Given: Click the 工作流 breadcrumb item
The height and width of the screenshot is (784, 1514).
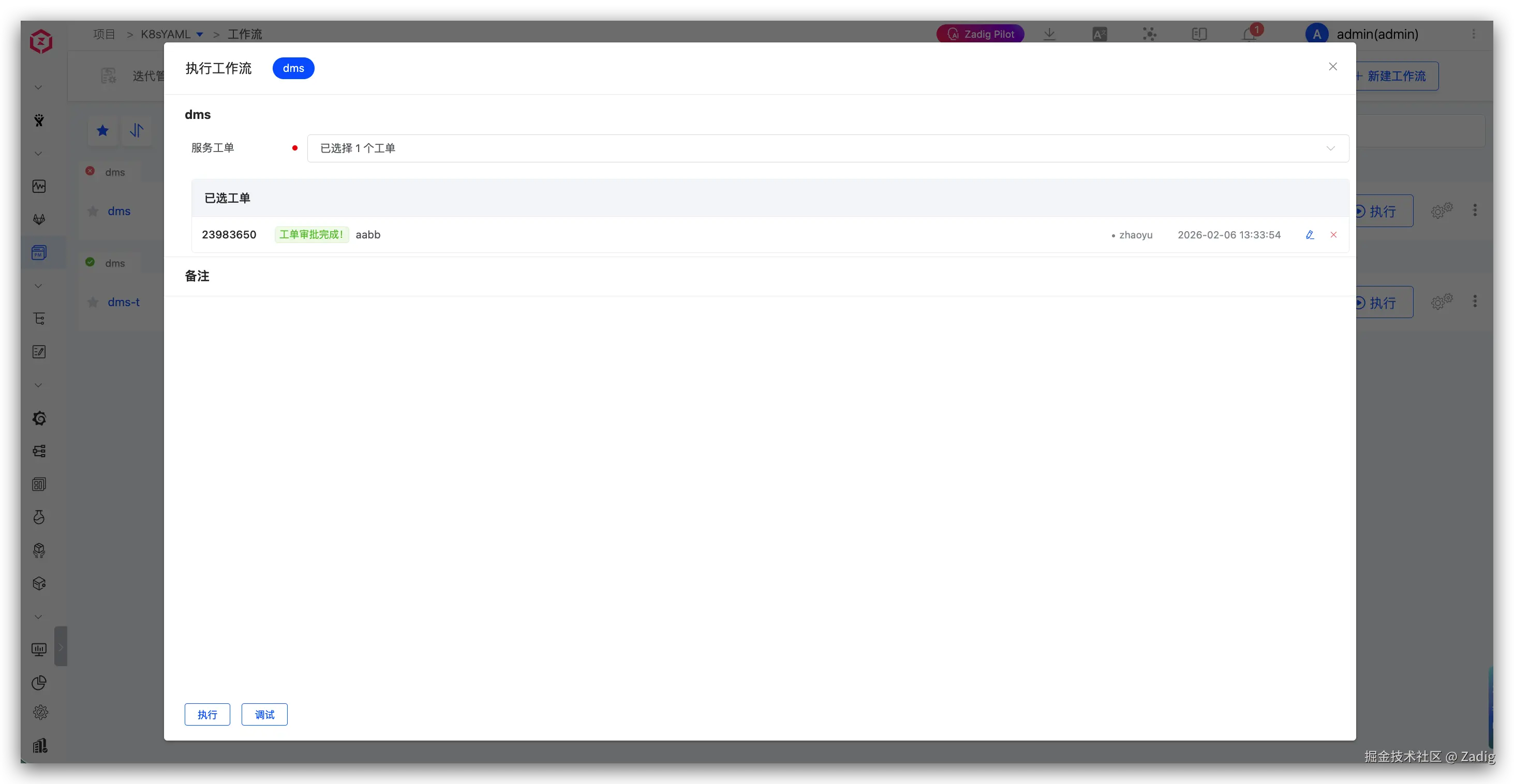Looking at the screenshot, I should (245, 34).
